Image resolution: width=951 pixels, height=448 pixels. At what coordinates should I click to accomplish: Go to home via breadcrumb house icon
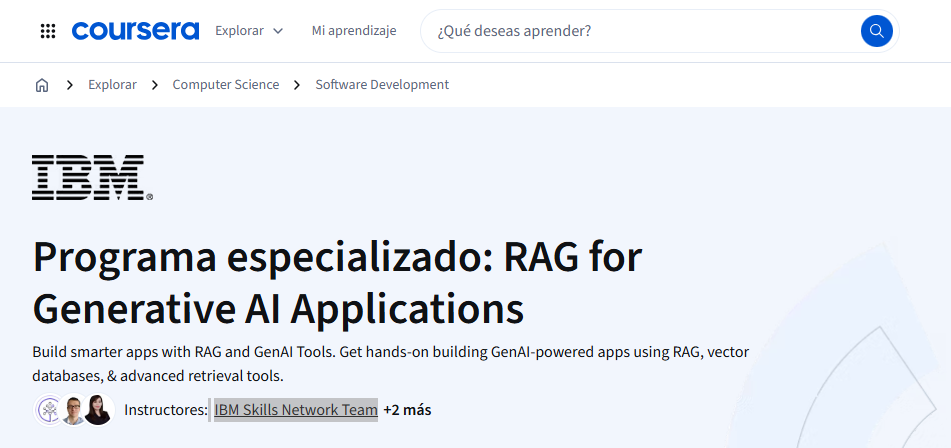point(42,85)
